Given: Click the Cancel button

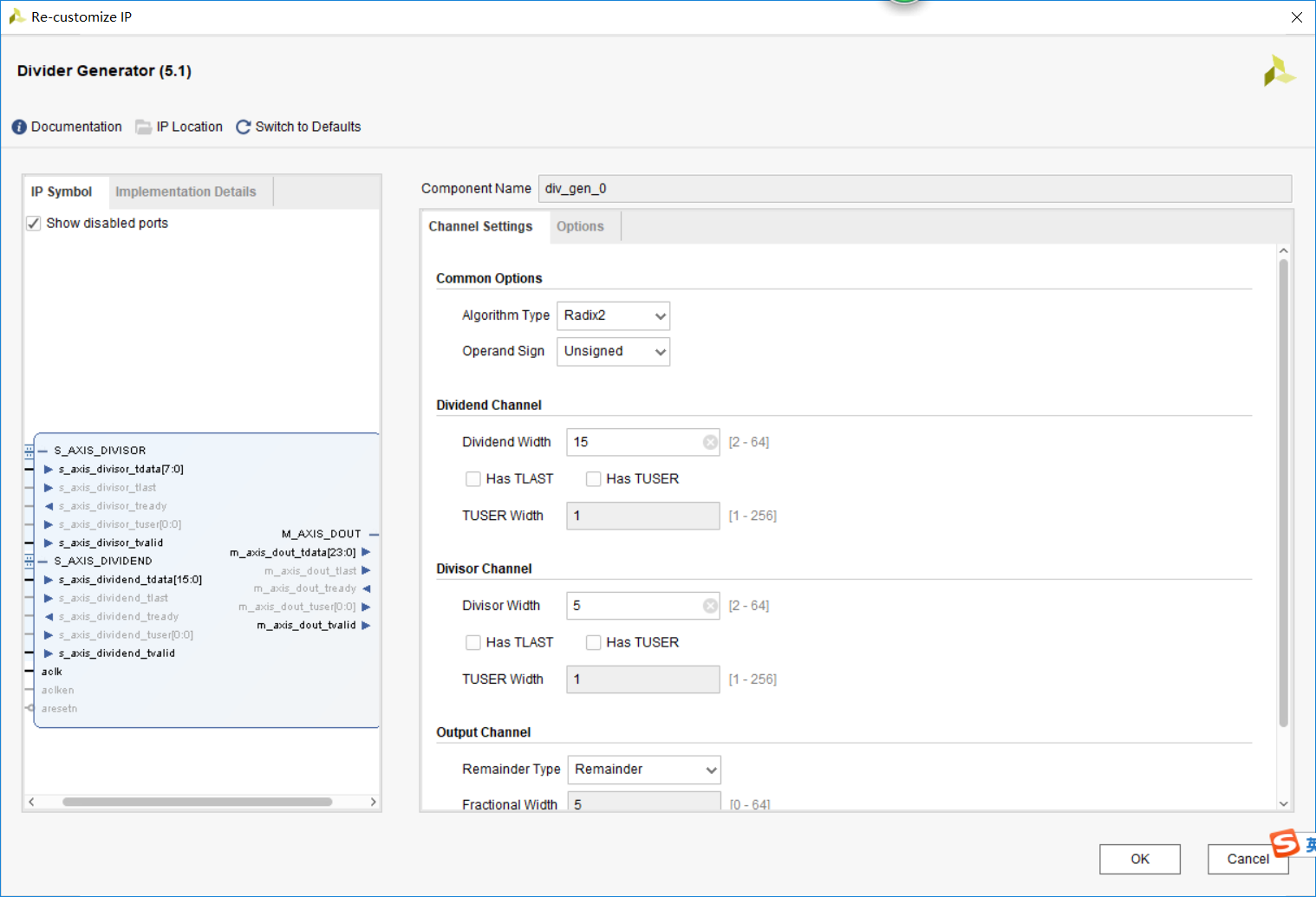Looking at the screenshot, I should pos(1248,859).
